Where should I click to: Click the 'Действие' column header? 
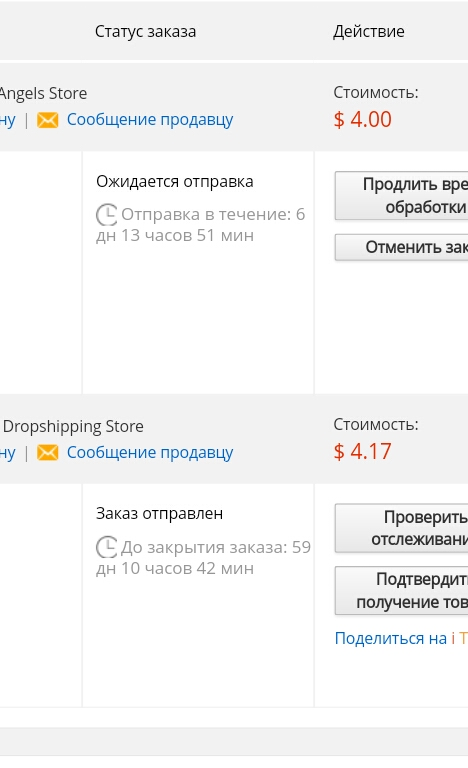[x=369, y=31]
